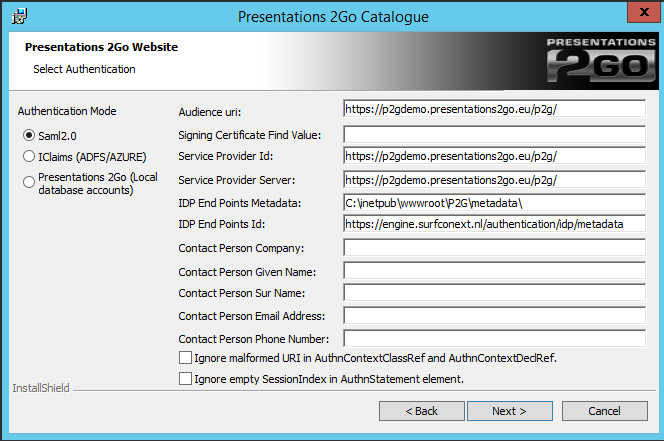Click the Service Provider Id field
This screenshot has width=664, height=441.
tap(495, 155)
